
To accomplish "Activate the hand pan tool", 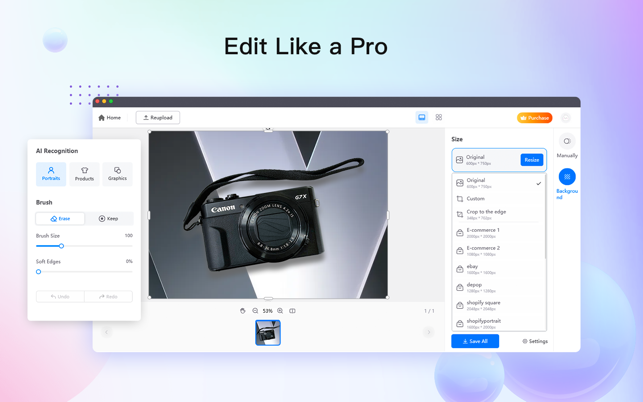I will (243, 311).
